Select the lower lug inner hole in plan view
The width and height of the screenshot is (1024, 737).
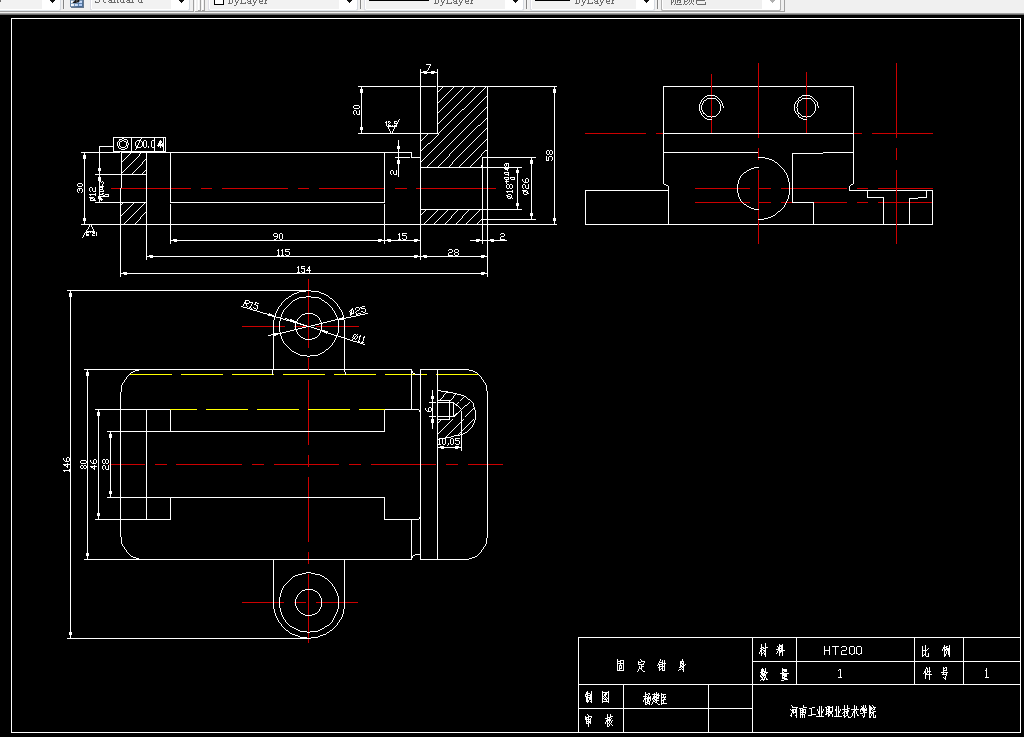(308, 603)
